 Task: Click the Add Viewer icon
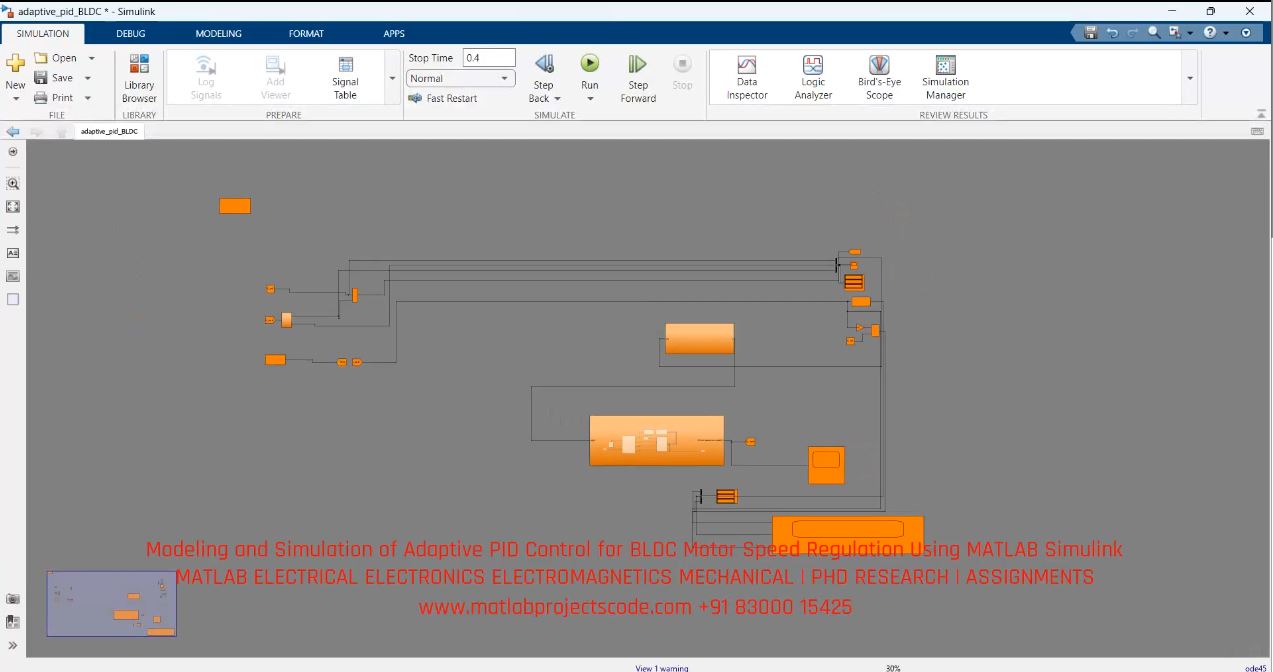pos(274,75)
